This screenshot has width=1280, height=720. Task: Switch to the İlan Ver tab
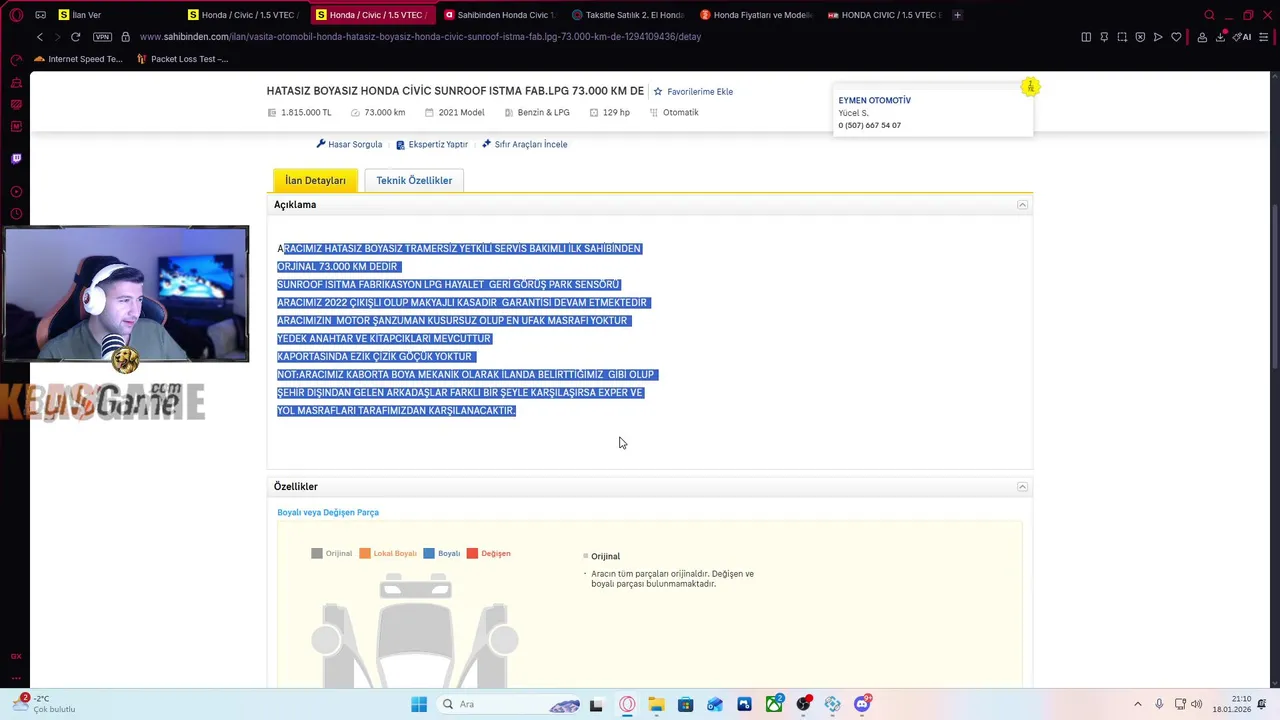(116, 15)
